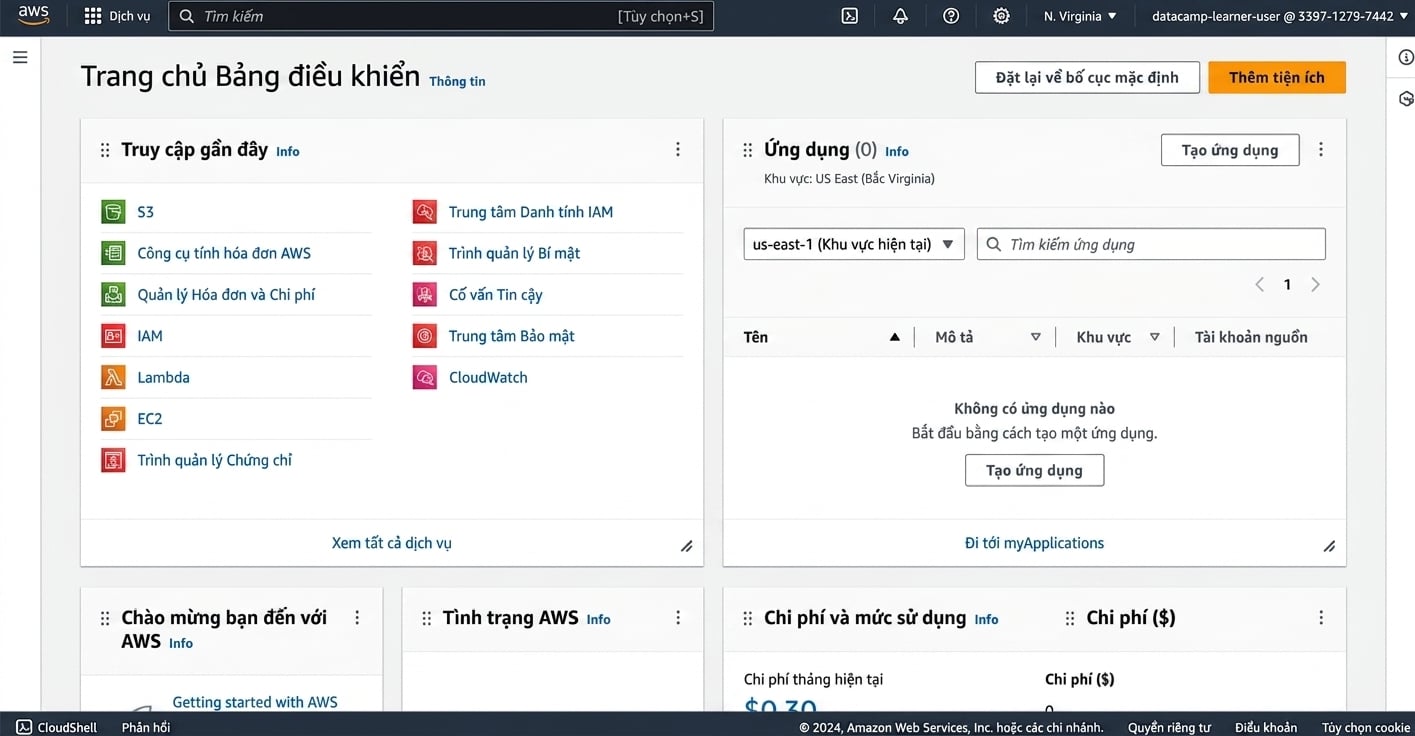Click the Trung tâm Bảo mật icon

pos(425,336)
